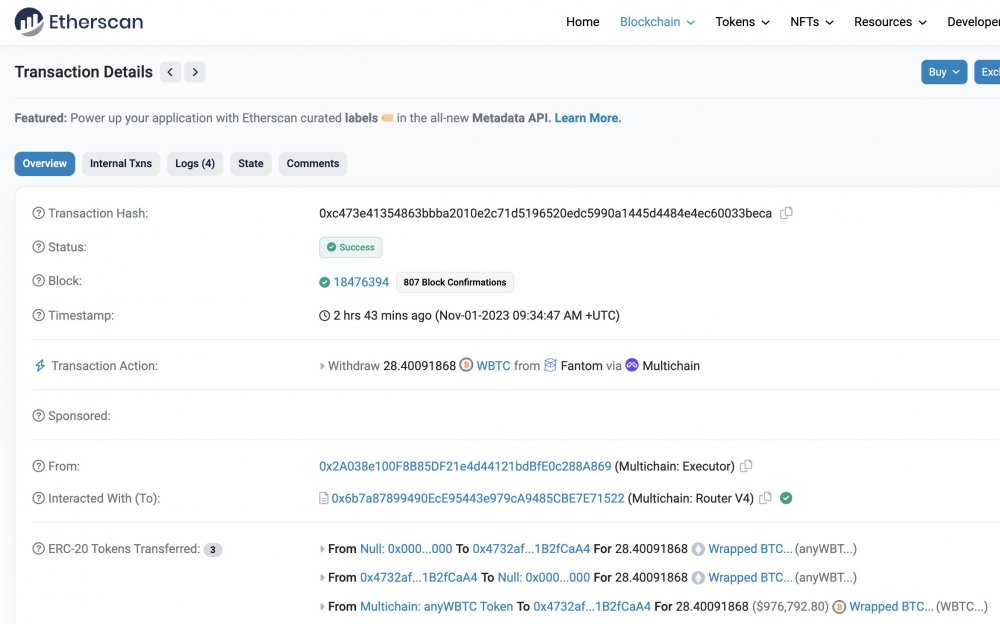Click the Fantom network icon
Viewport: 1000px width, 624px height.
click(x=550, y=366)
